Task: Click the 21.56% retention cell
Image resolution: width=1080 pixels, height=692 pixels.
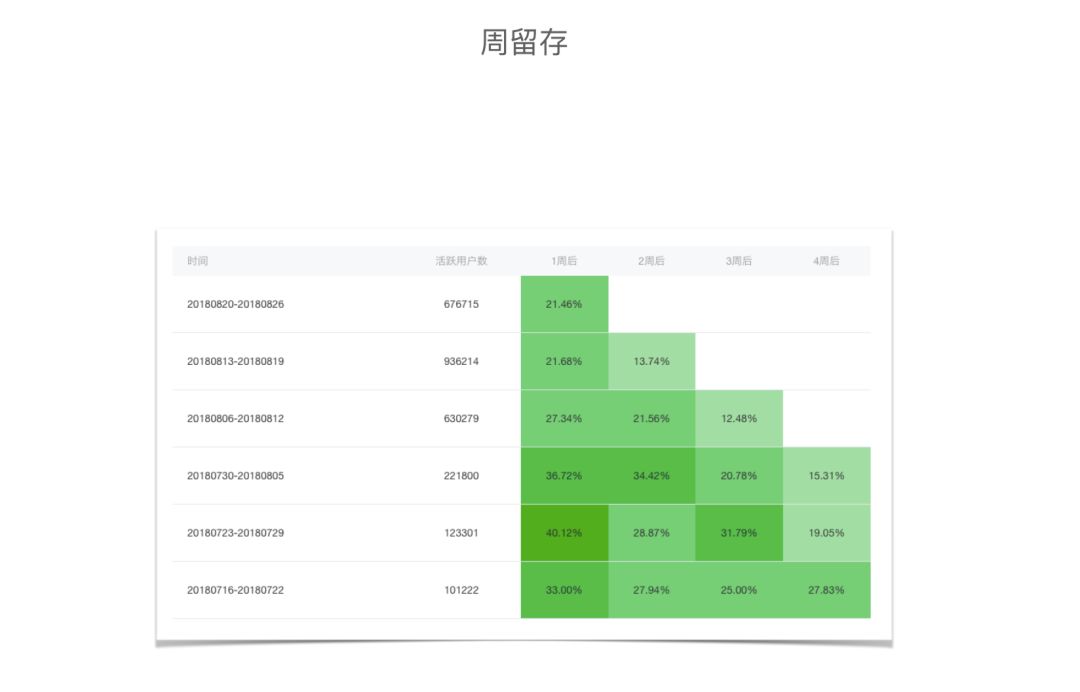Action: coord(652,419)
